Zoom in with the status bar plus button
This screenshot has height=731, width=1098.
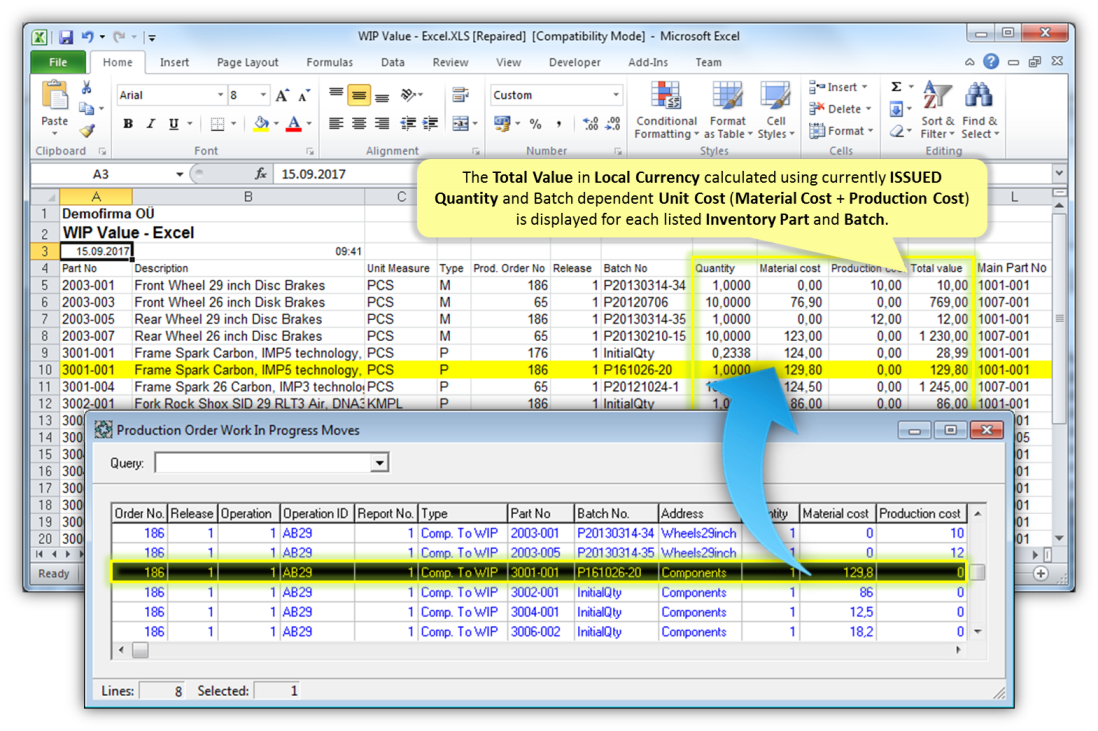point(1041,573)
